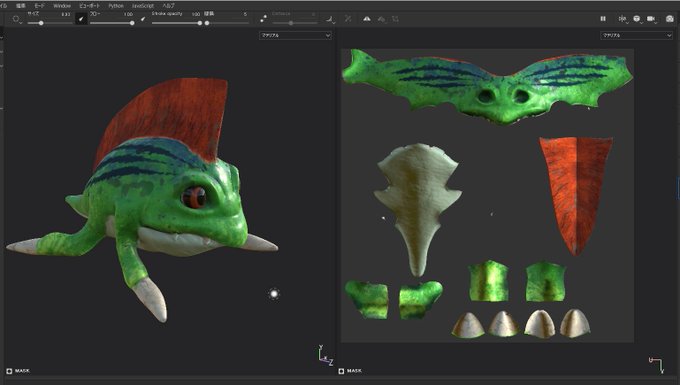Open the Window menu

(62, 6)
